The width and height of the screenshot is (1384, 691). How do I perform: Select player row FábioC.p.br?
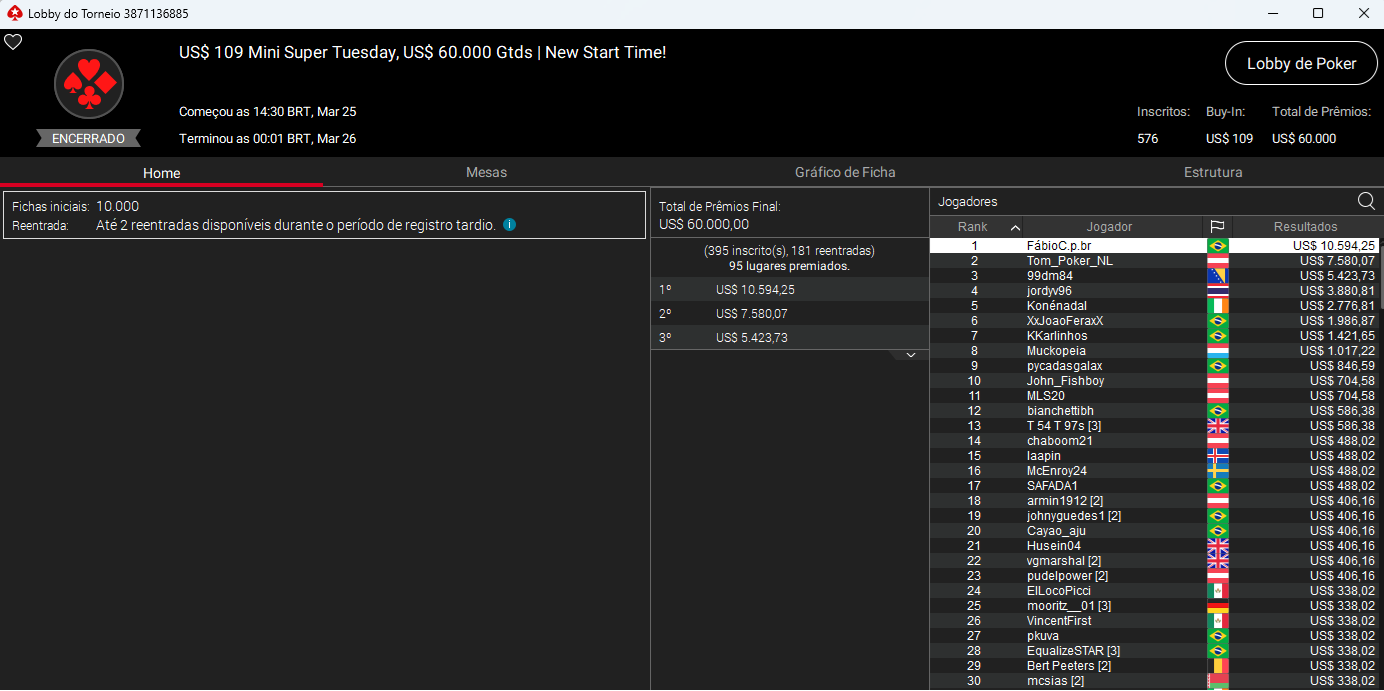1154,246
